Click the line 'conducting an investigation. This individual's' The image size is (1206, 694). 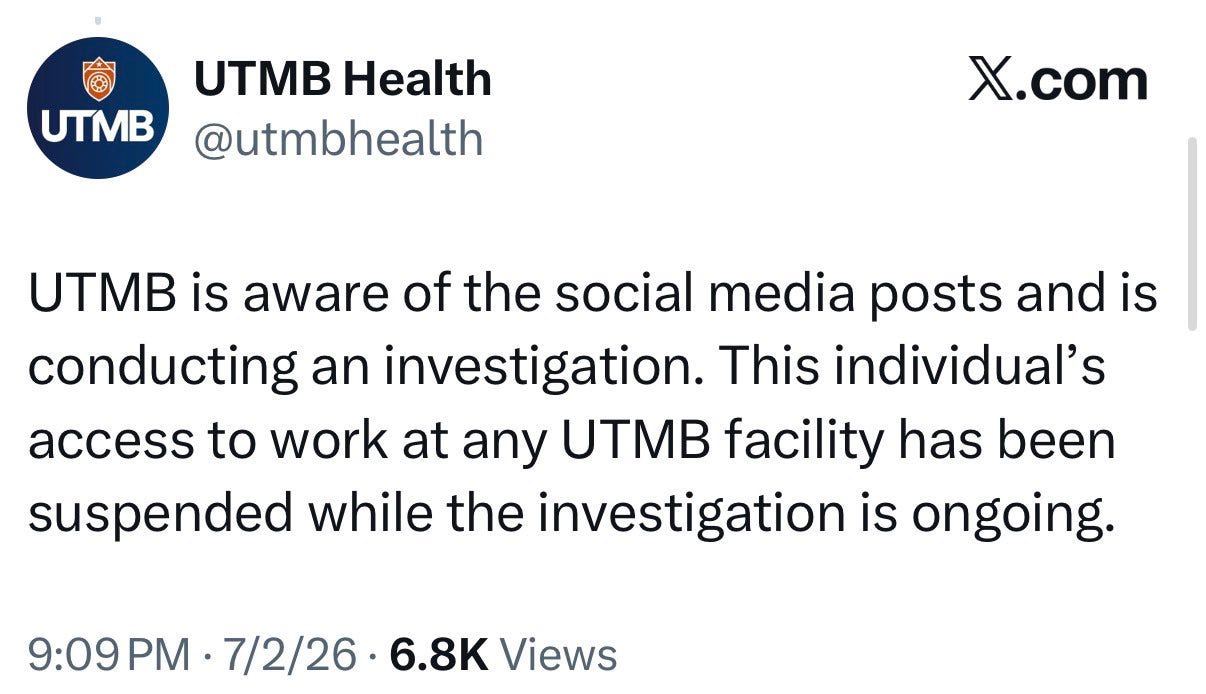coord(566,368)
